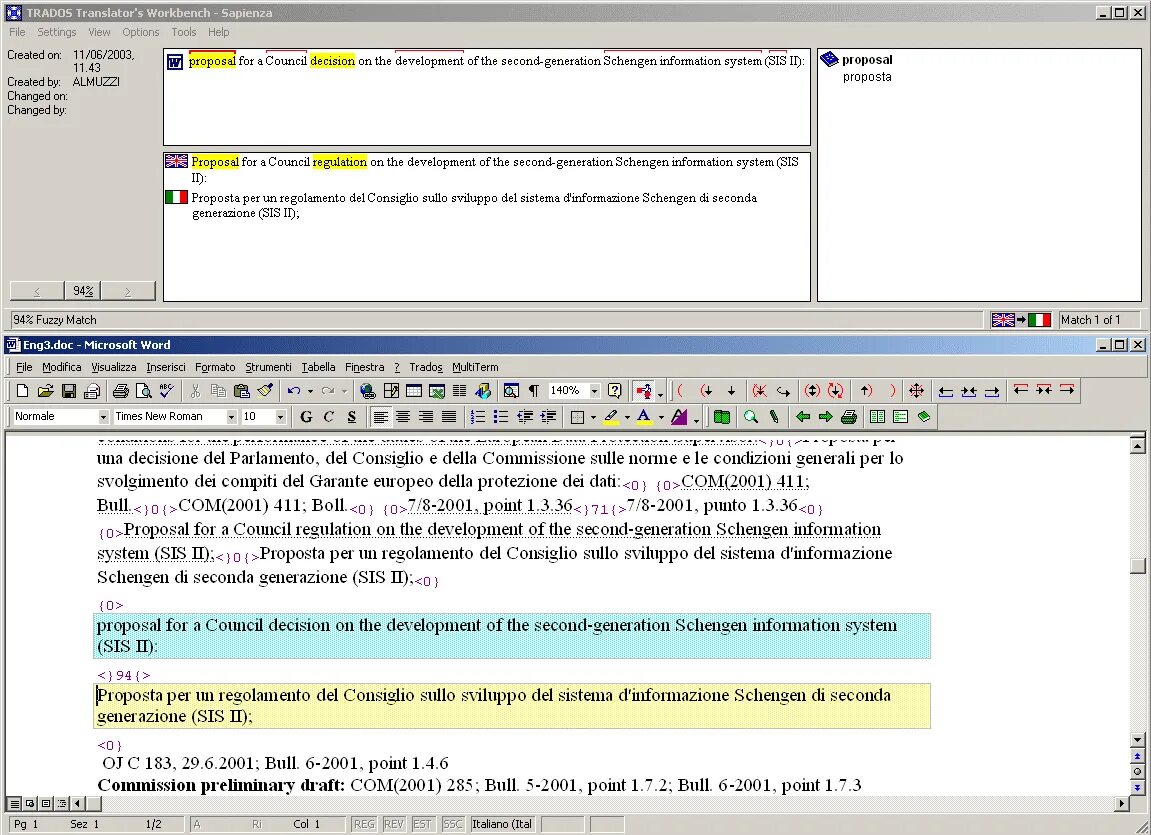Undo the last action in Word
Viewport: 1151px width, 835px height.
pos(294,391)
